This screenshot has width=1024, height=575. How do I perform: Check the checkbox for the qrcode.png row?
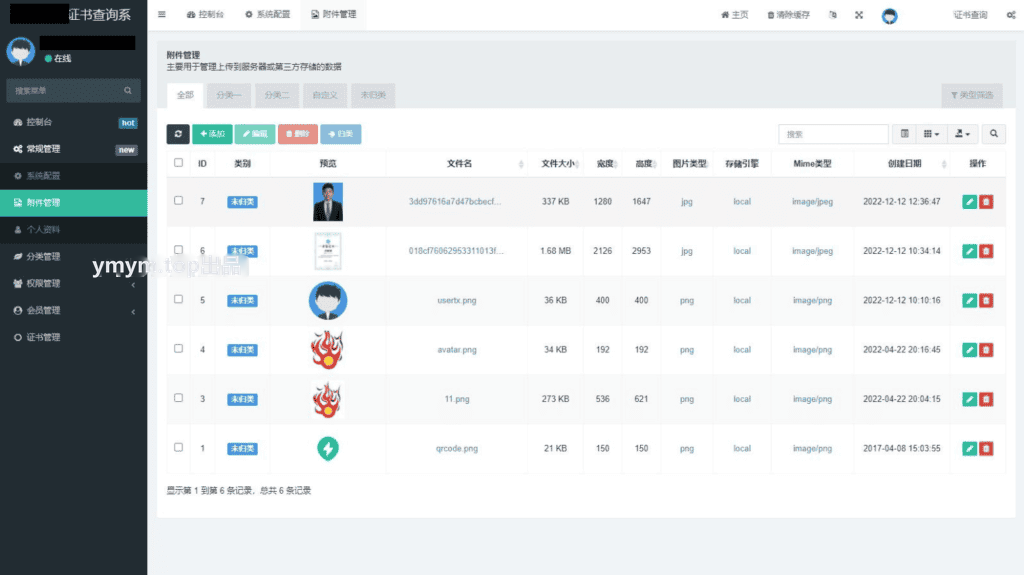tap(178, 448)
